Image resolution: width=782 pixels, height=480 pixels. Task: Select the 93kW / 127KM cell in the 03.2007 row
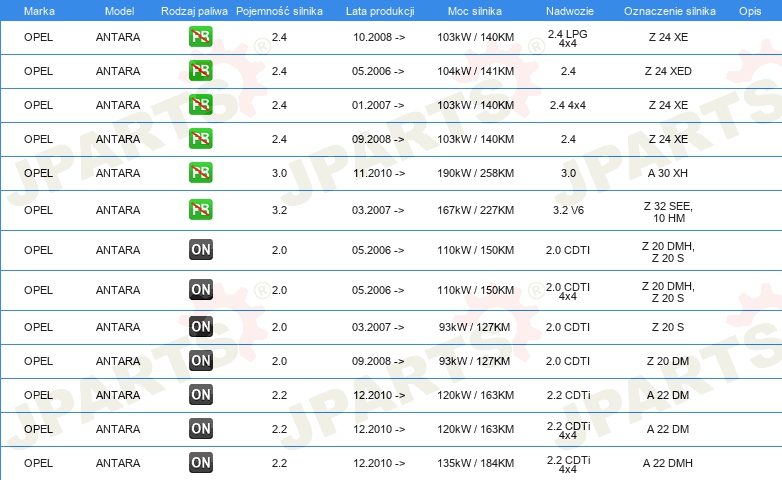[474, 327]
